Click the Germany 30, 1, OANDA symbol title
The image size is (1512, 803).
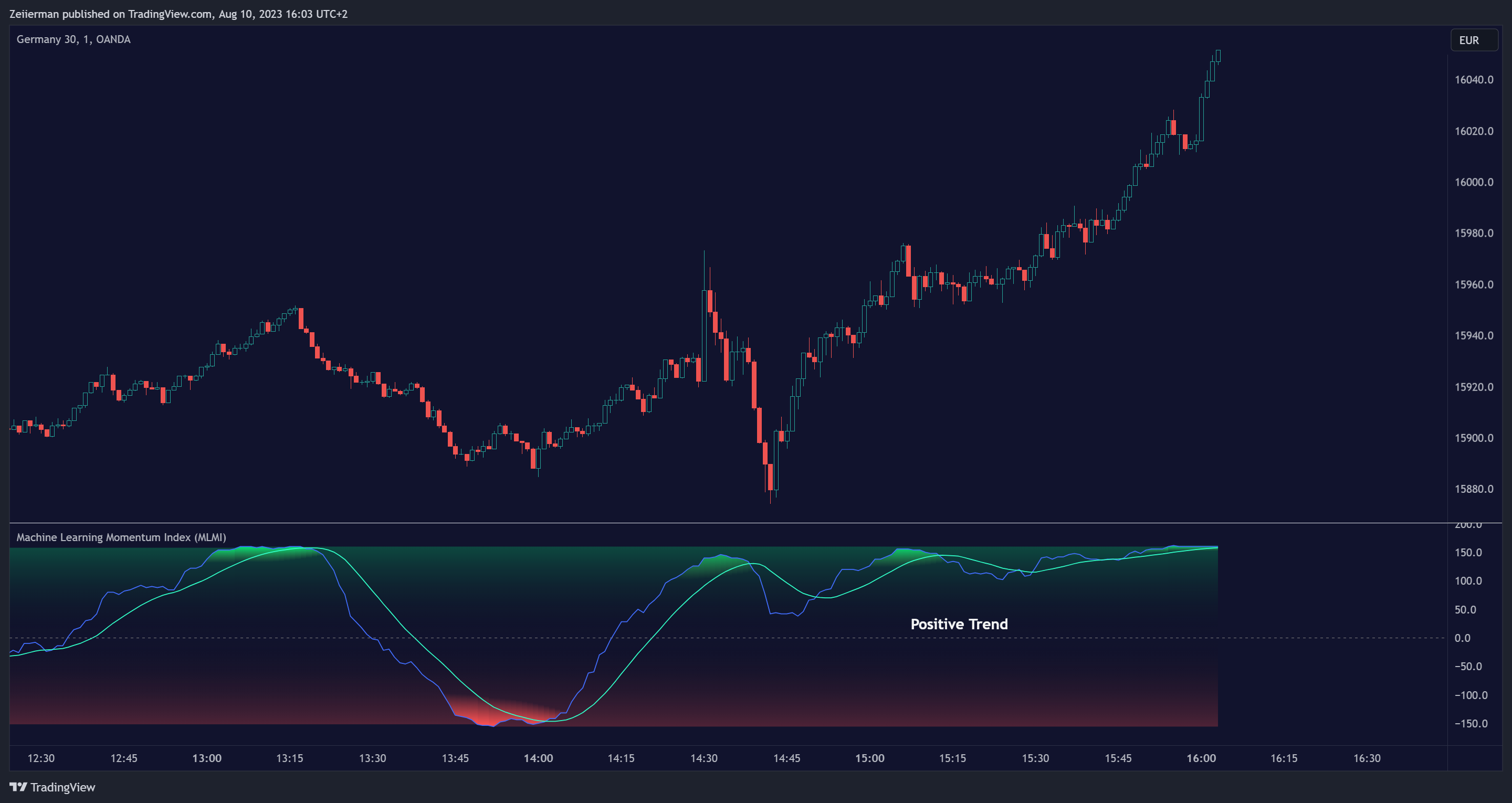73,39
